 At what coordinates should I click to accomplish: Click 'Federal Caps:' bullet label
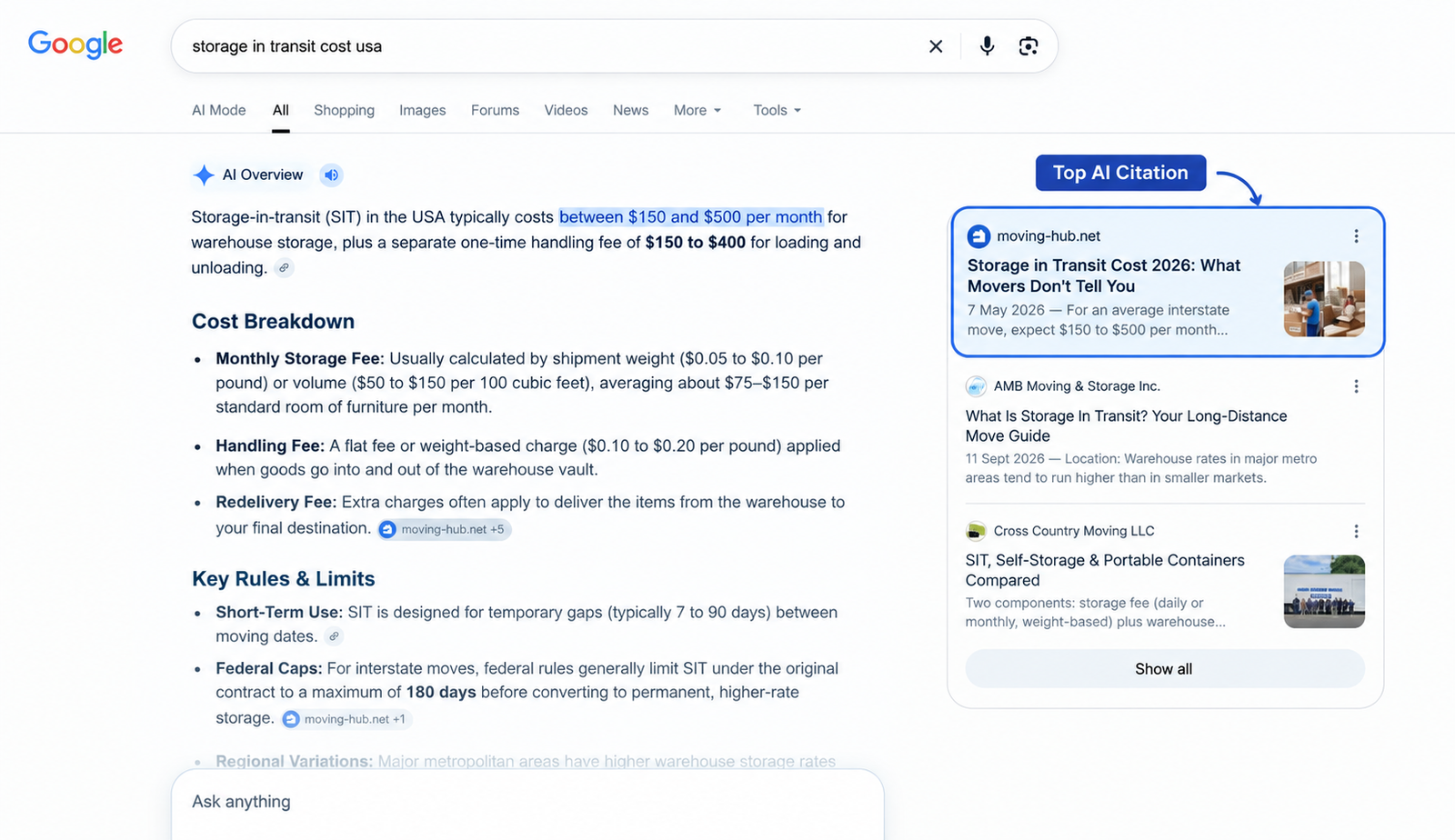click(x=268, y=669)
